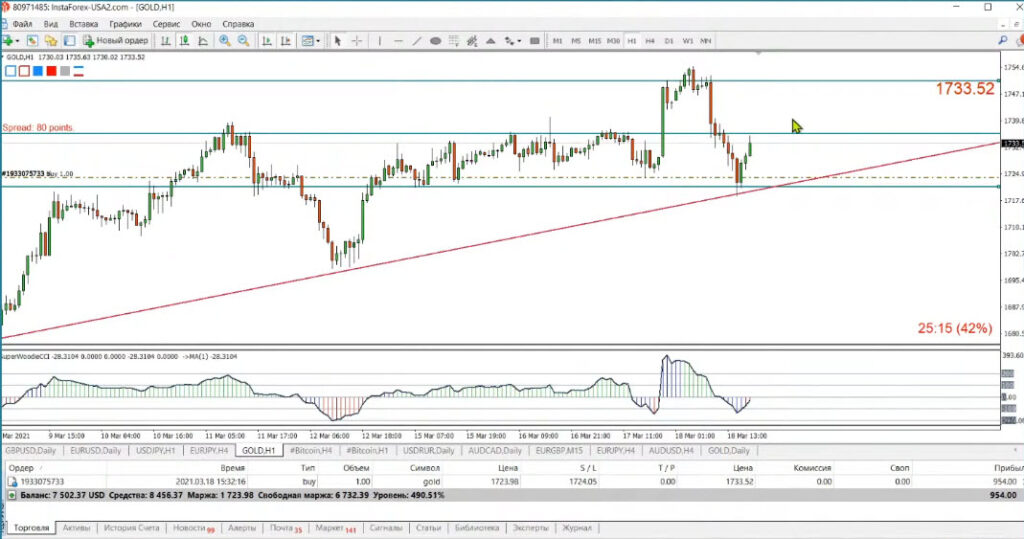Switch timeframe to M5
Image resolution: width=1024 pixels, height=539 pixels.
[576, 41]
